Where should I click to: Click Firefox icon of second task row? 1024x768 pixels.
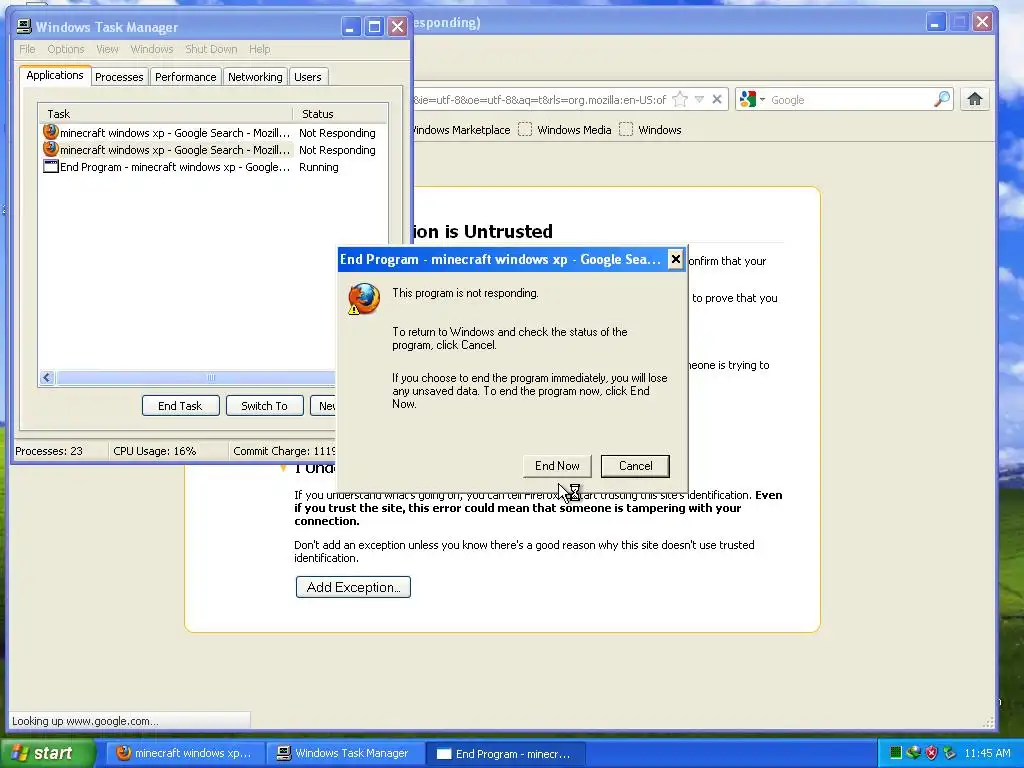(x=51, y=149)
